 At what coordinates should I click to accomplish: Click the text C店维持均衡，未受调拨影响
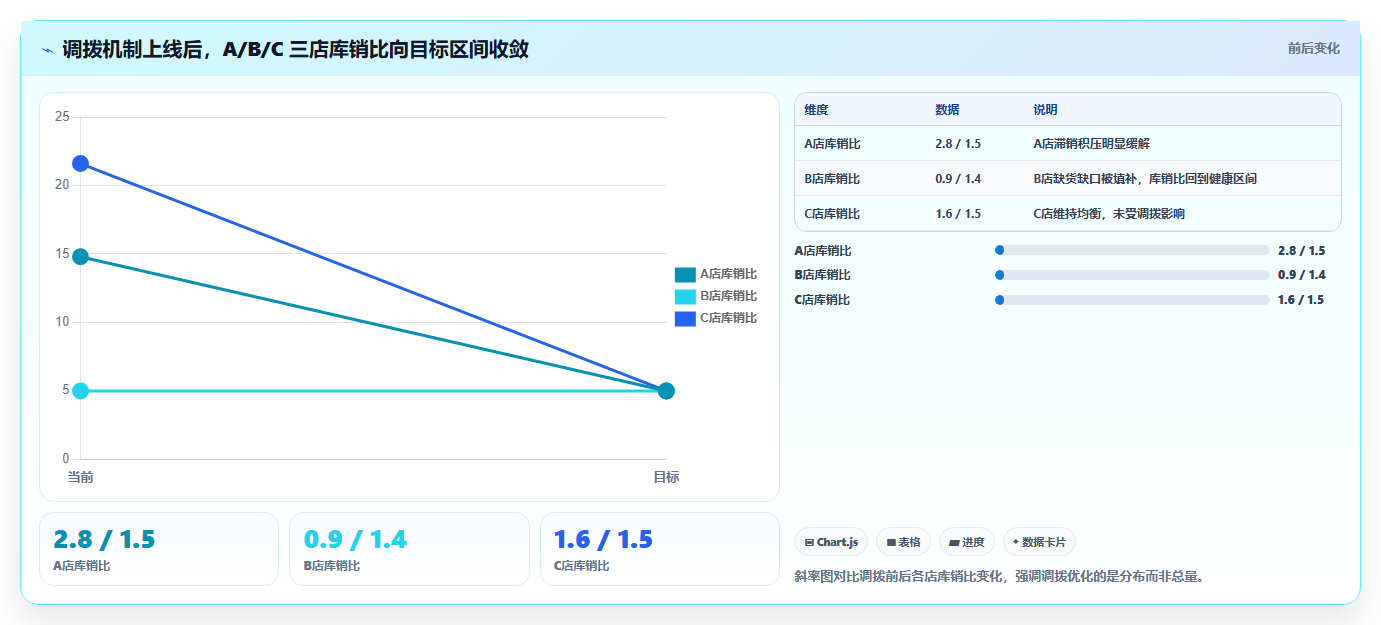point(1109,214)
